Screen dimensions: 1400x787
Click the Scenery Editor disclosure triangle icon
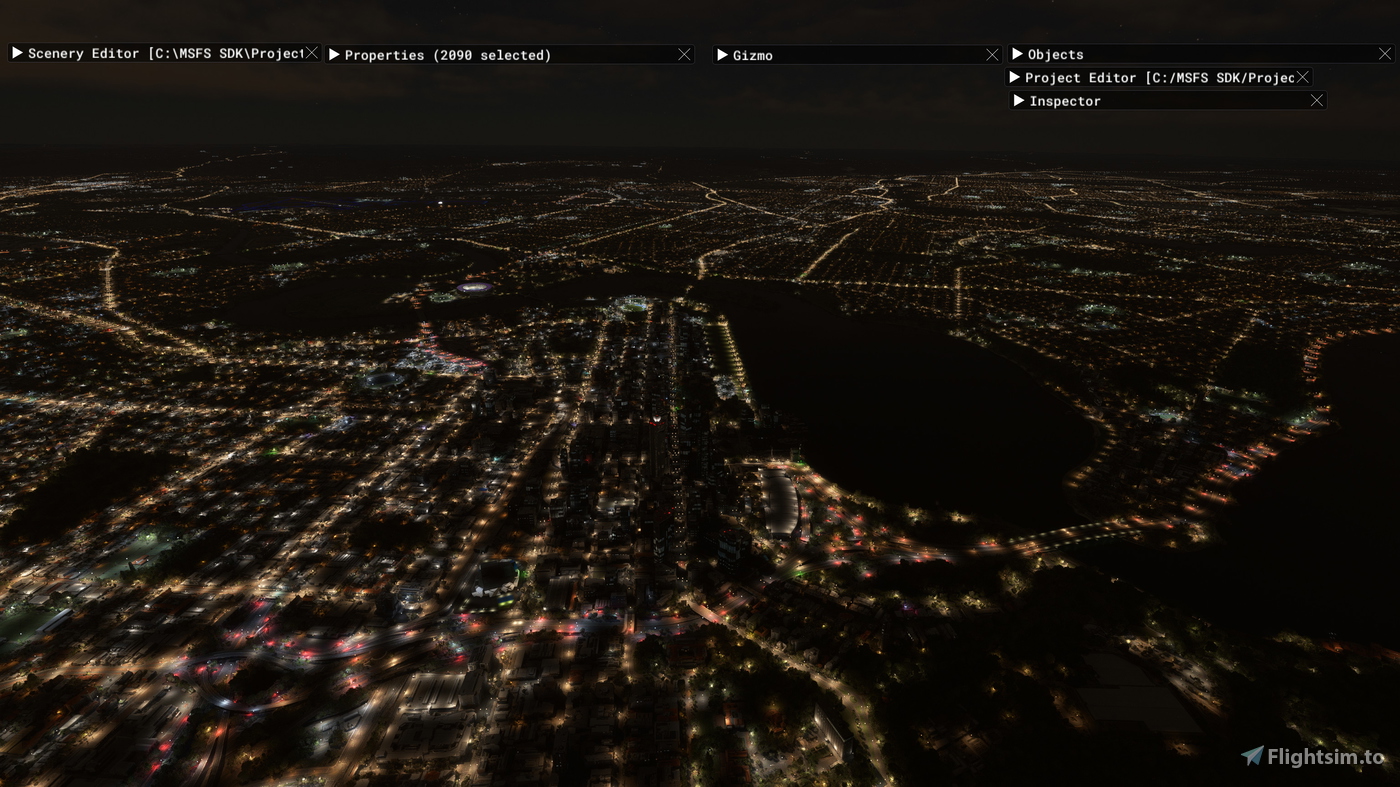coord(18,53)
